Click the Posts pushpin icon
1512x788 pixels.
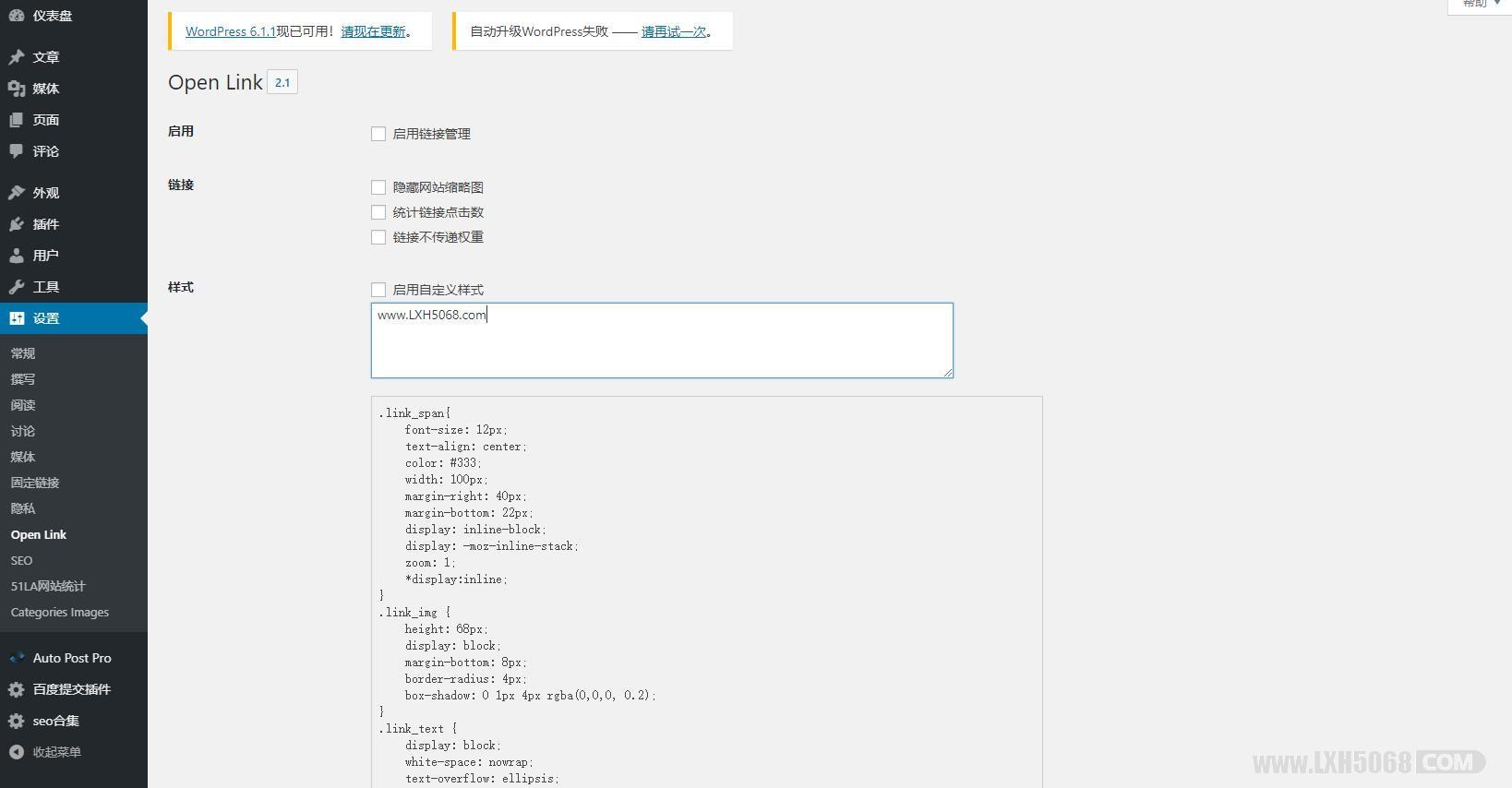[x=17, y=57]
